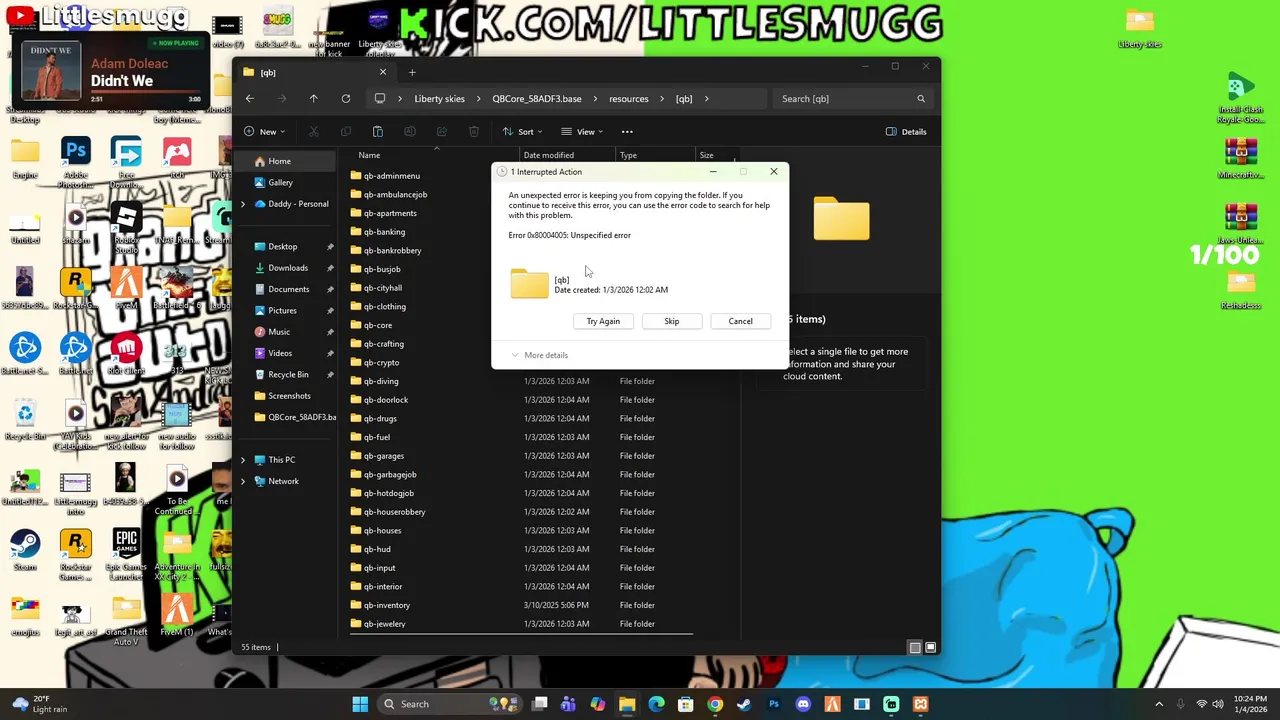
Task: Open the View dropdown
Action: (x=583, y=132)
